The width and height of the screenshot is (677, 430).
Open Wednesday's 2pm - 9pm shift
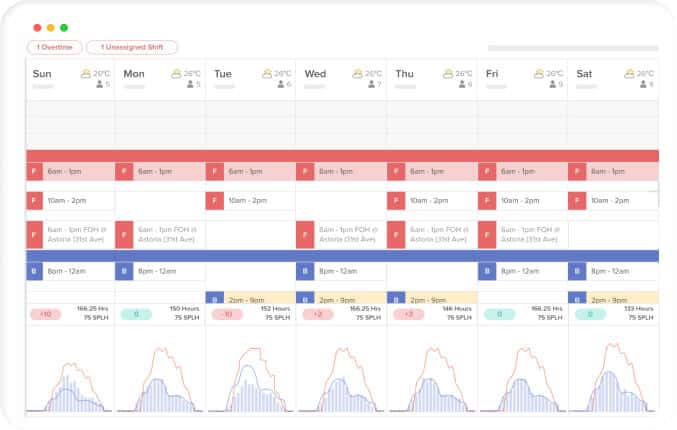[x=341, y=298]
